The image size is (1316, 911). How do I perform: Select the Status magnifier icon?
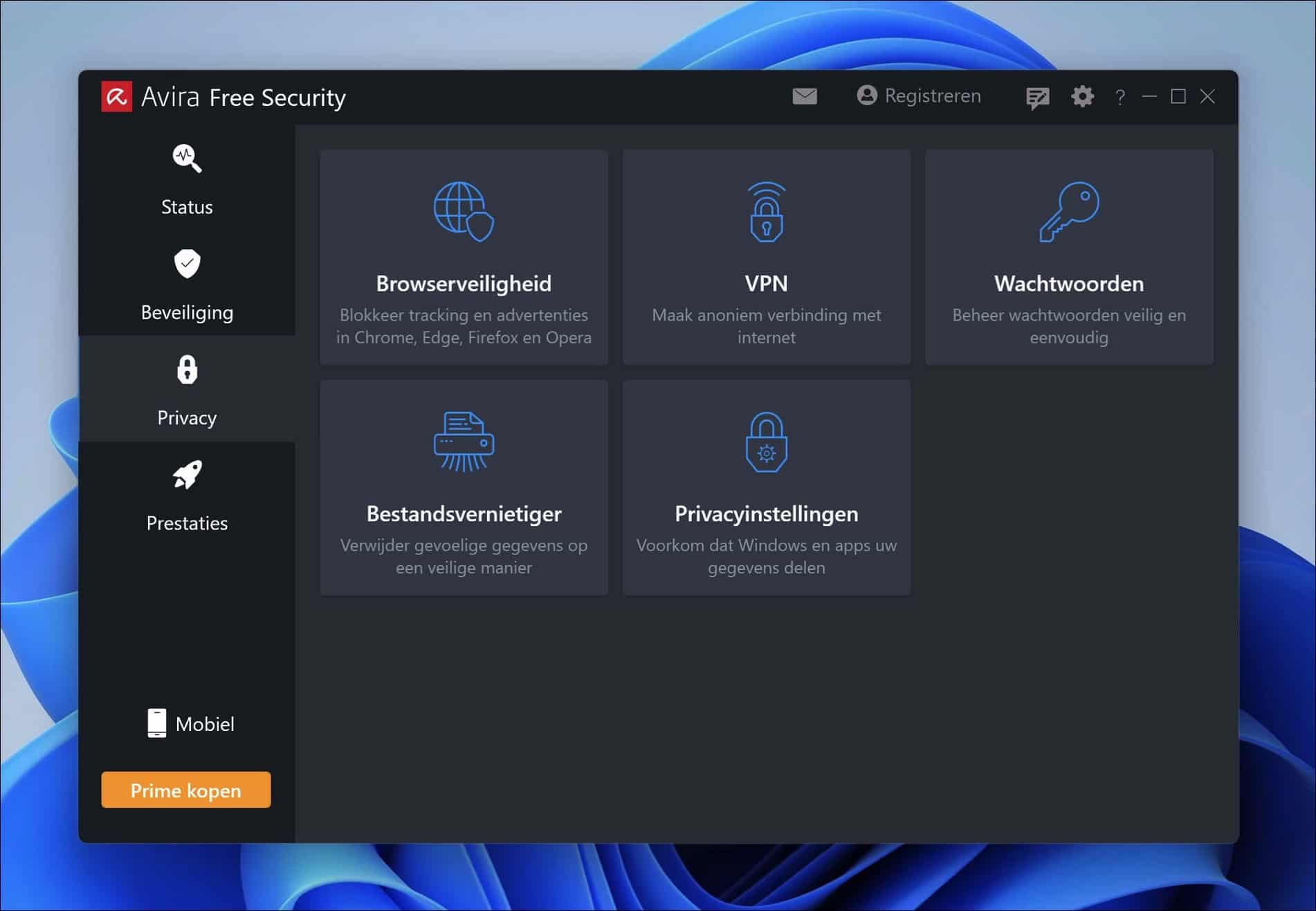click(187, 159)
